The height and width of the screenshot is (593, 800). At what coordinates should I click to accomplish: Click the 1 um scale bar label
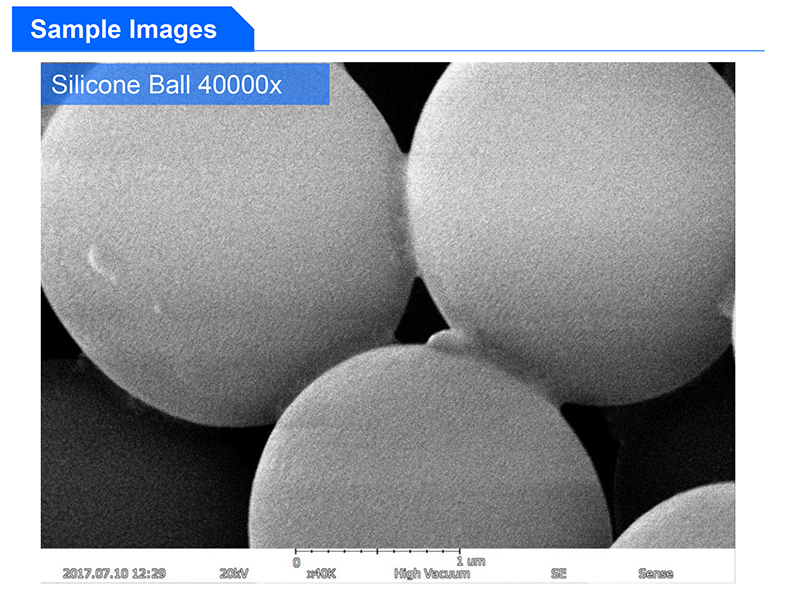coord(470,561)
